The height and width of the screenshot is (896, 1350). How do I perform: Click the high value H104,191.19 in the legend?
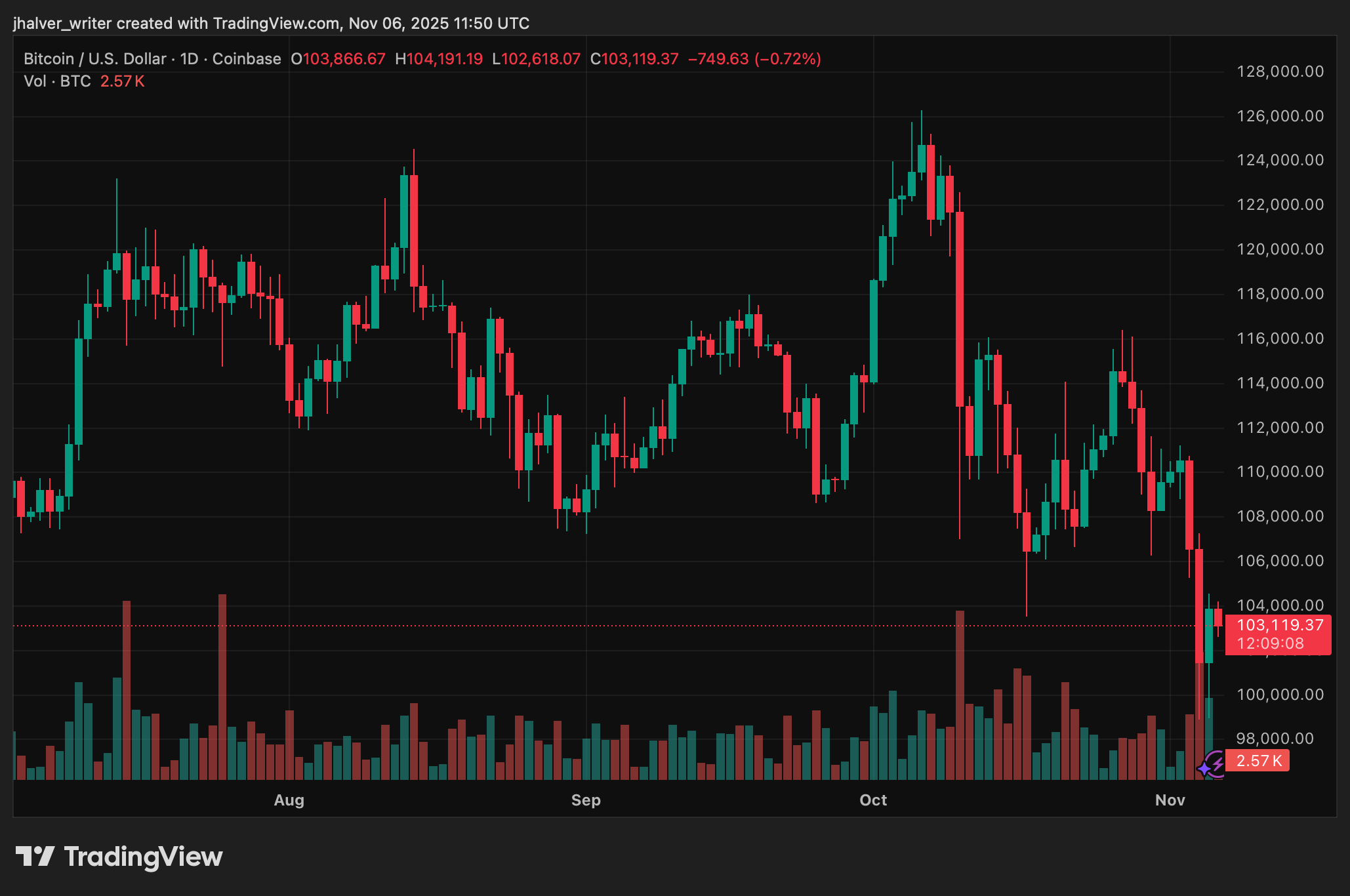(441, 58)
